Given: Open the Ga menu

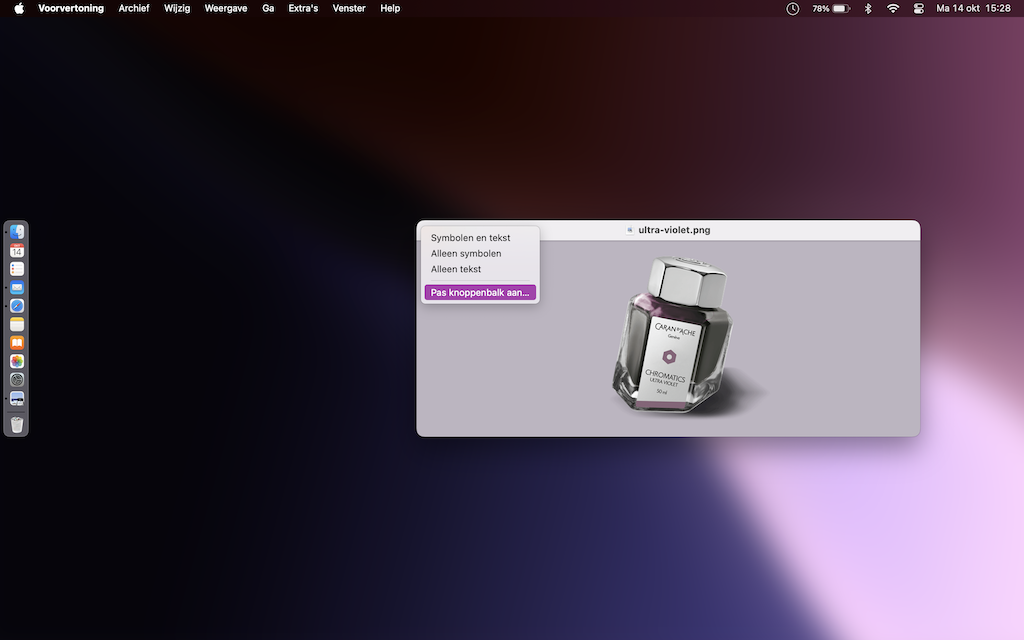Looking at the screenshot, I should [268, 8].
